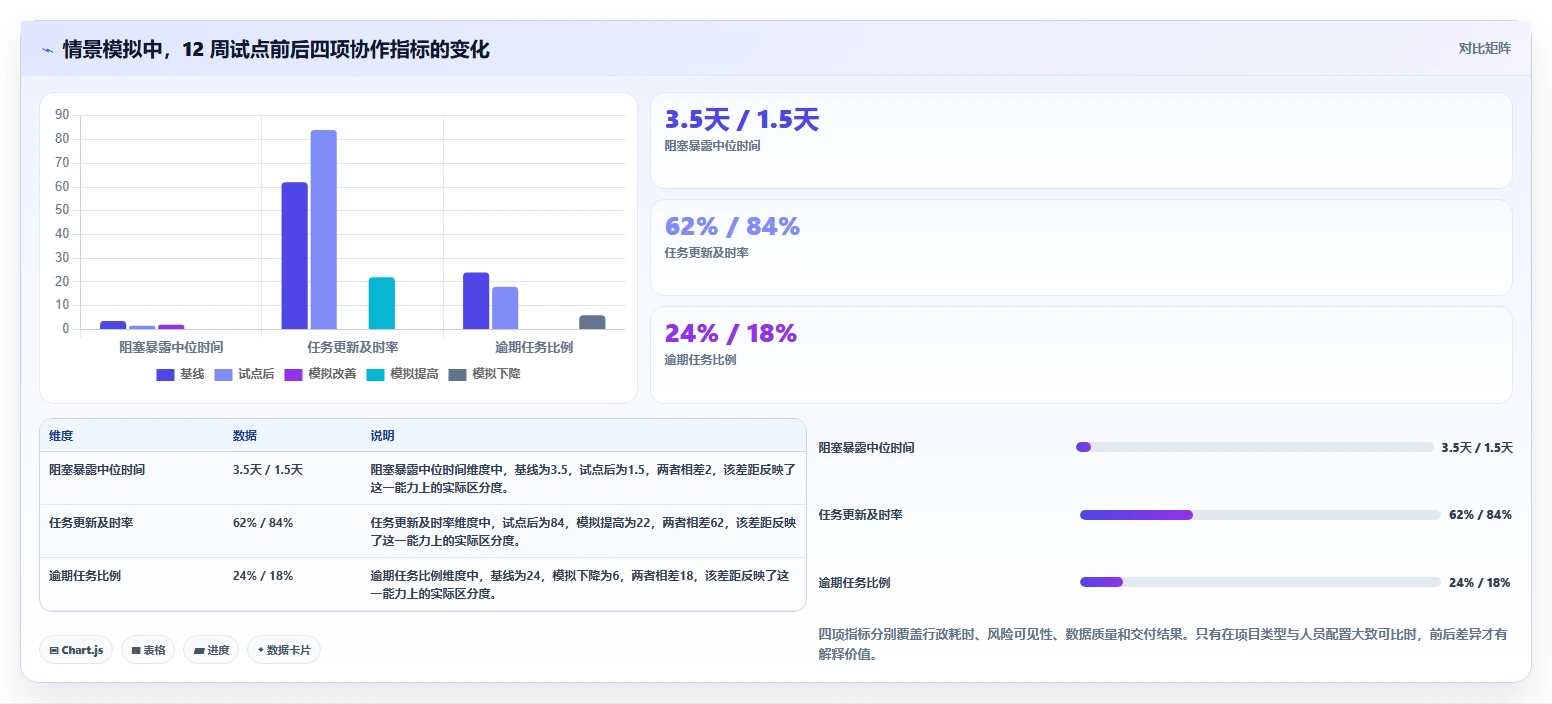Click the 进度 chip
The width and height of the screenshot is (1552, 704).
pyautogui.click(x=211, y=650)
